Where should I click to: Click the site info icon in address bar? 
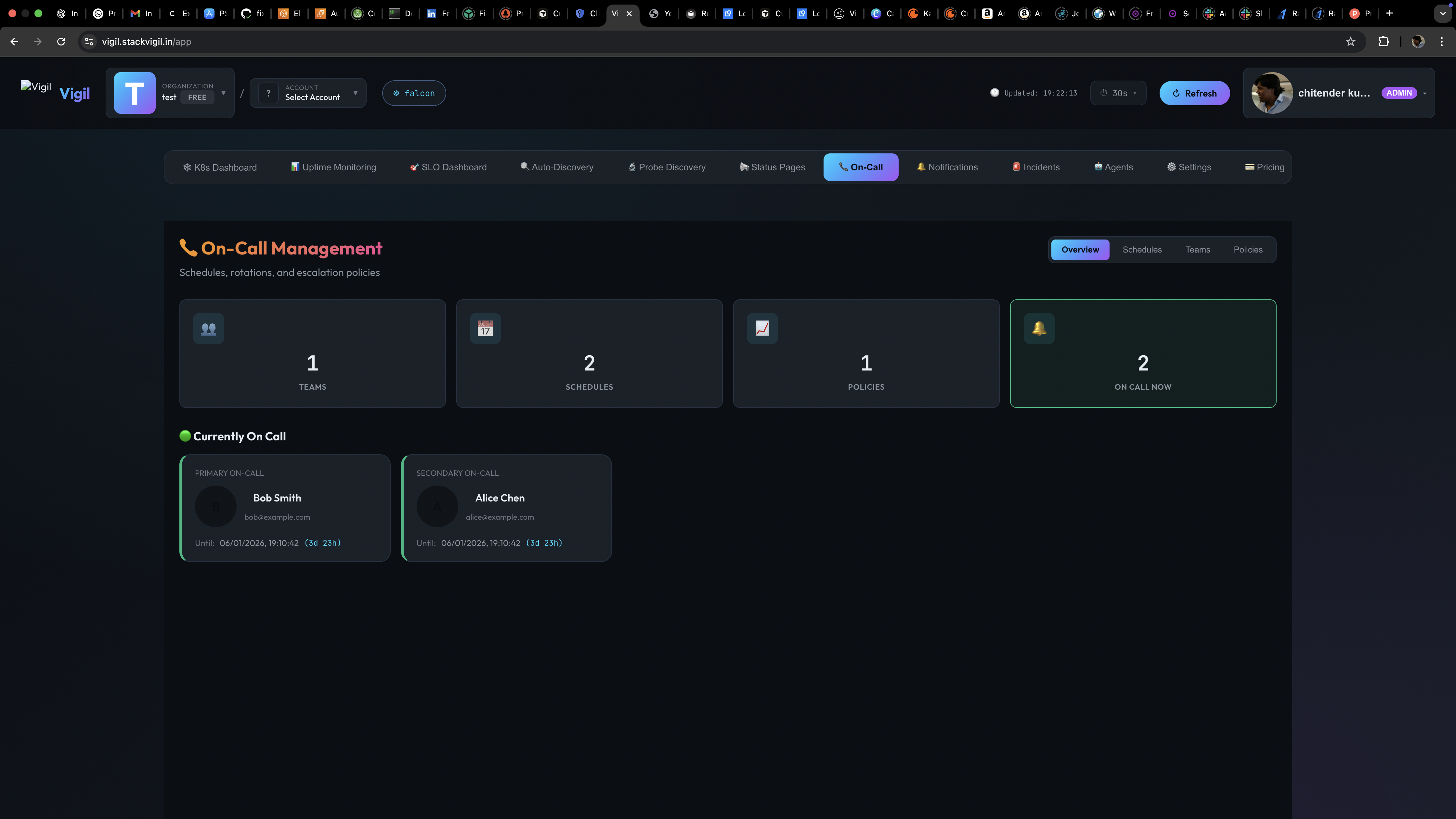(89, 41)
